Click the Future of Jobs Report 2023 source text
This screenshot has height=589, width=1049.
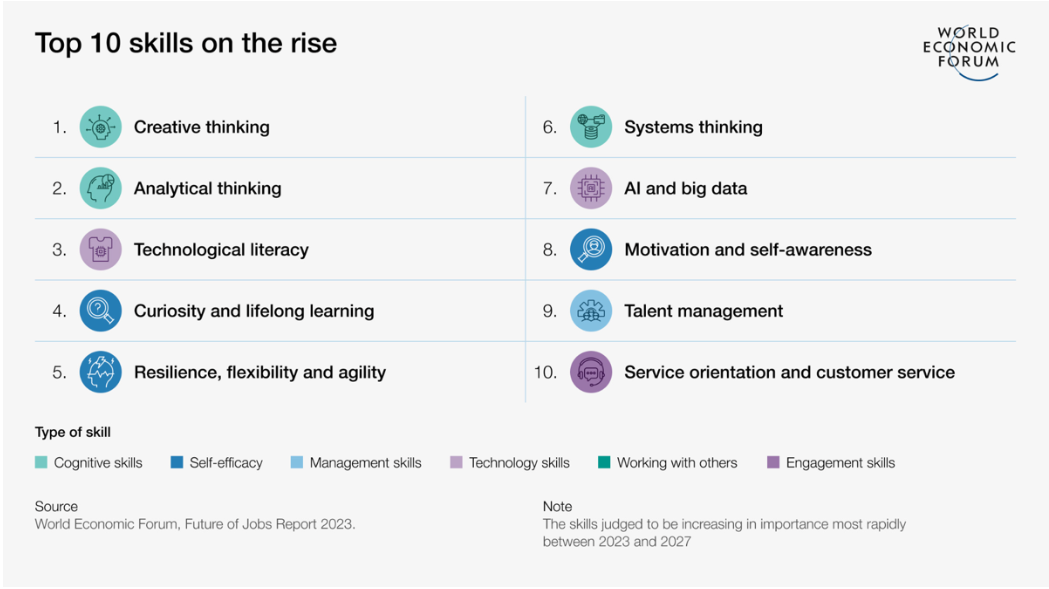195,524
